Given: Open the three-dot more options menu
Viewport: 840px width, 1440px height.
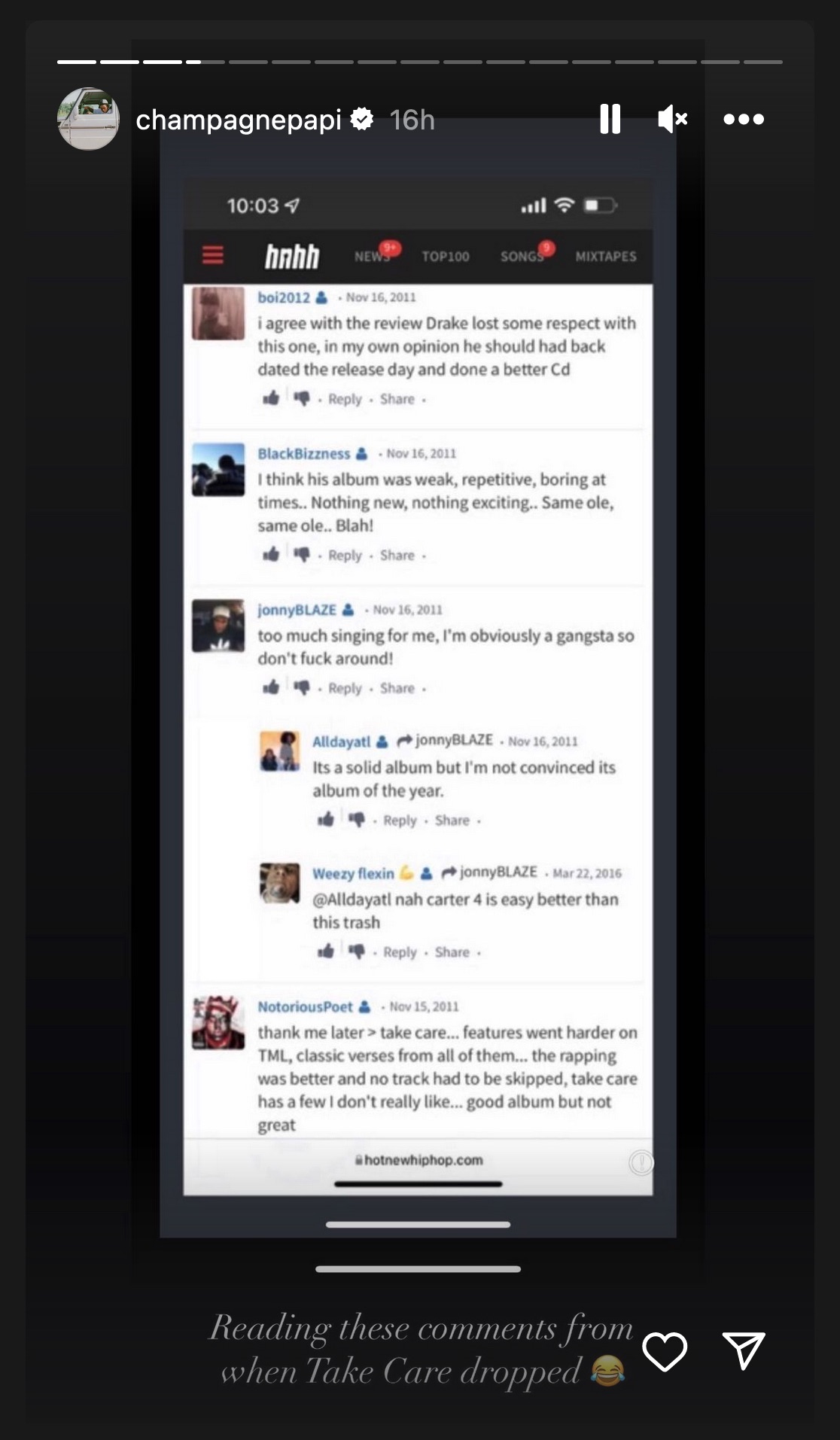Looking at the screenshot, I should click(x=744, y=119).
